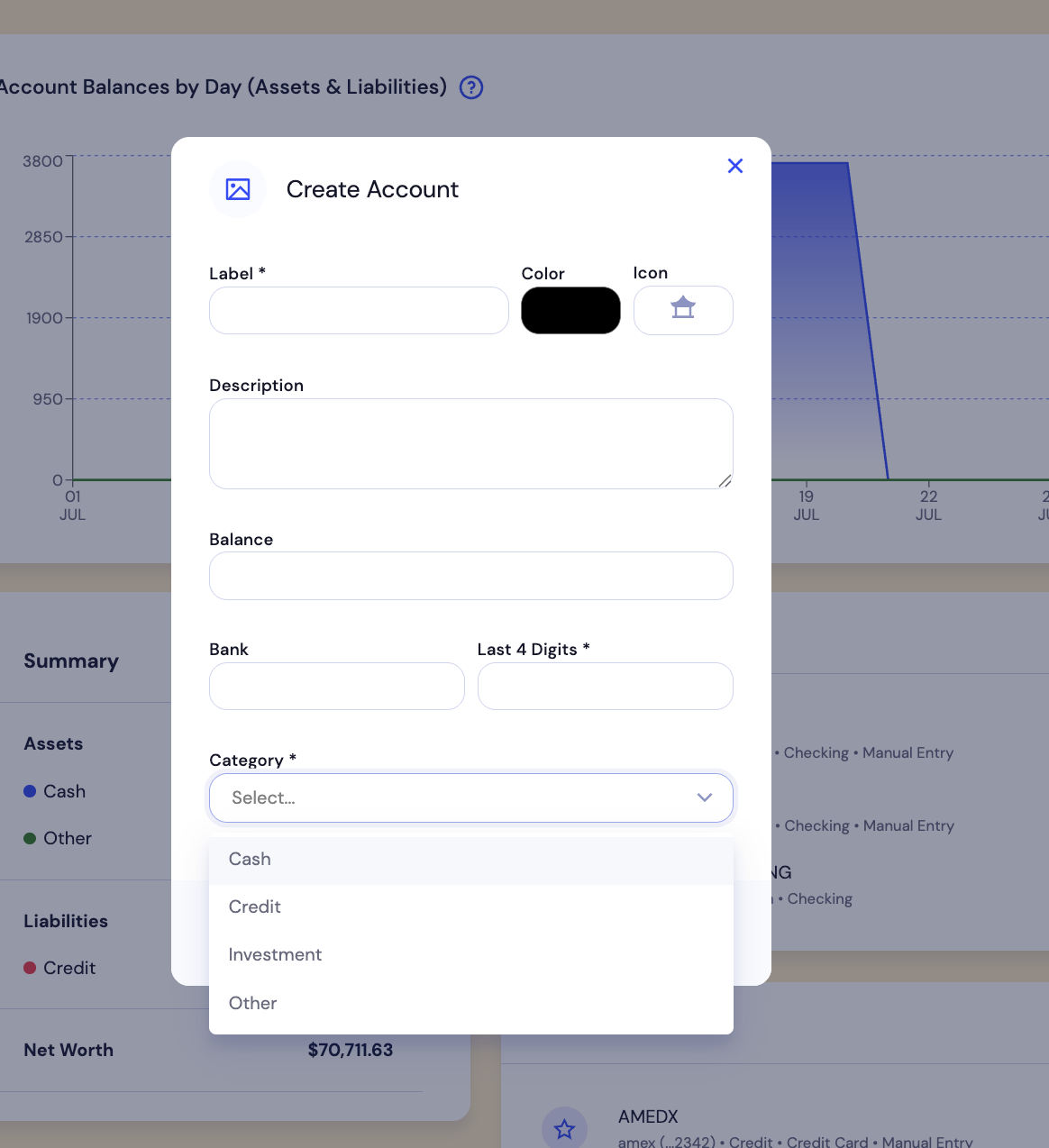Click the Label input field
The width and height of the screenshot is (1049, 1148).
coord(359,310)
